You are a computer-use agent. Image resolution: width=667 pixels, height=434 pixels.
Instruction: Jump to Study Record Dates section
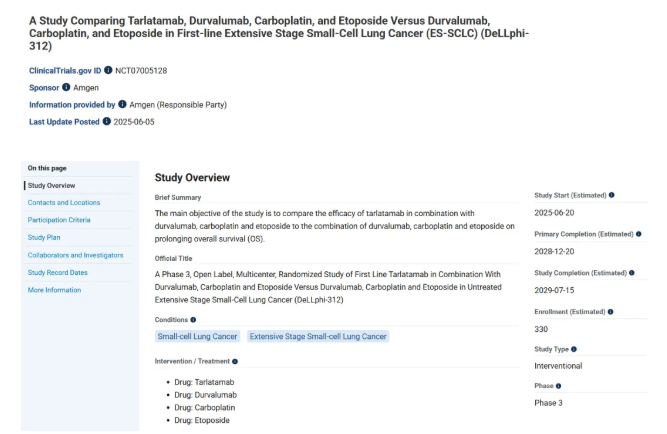coord(58,272)
